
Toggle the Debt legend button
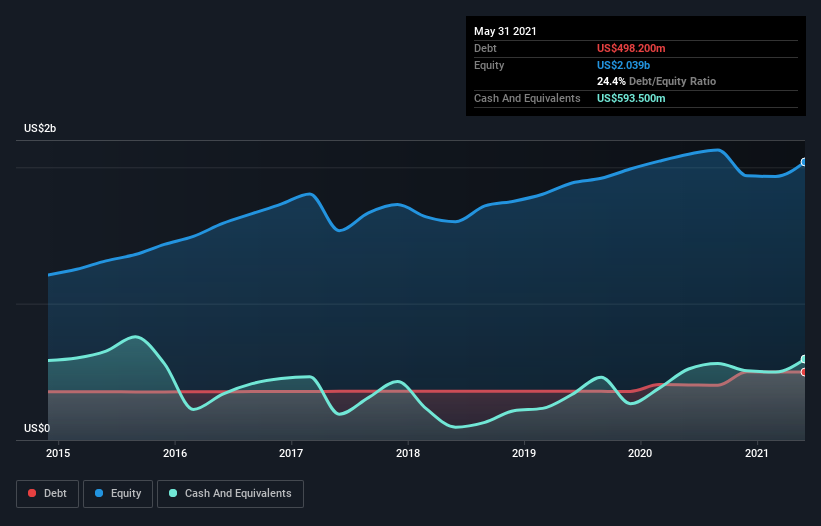click(x=47, y=494)
